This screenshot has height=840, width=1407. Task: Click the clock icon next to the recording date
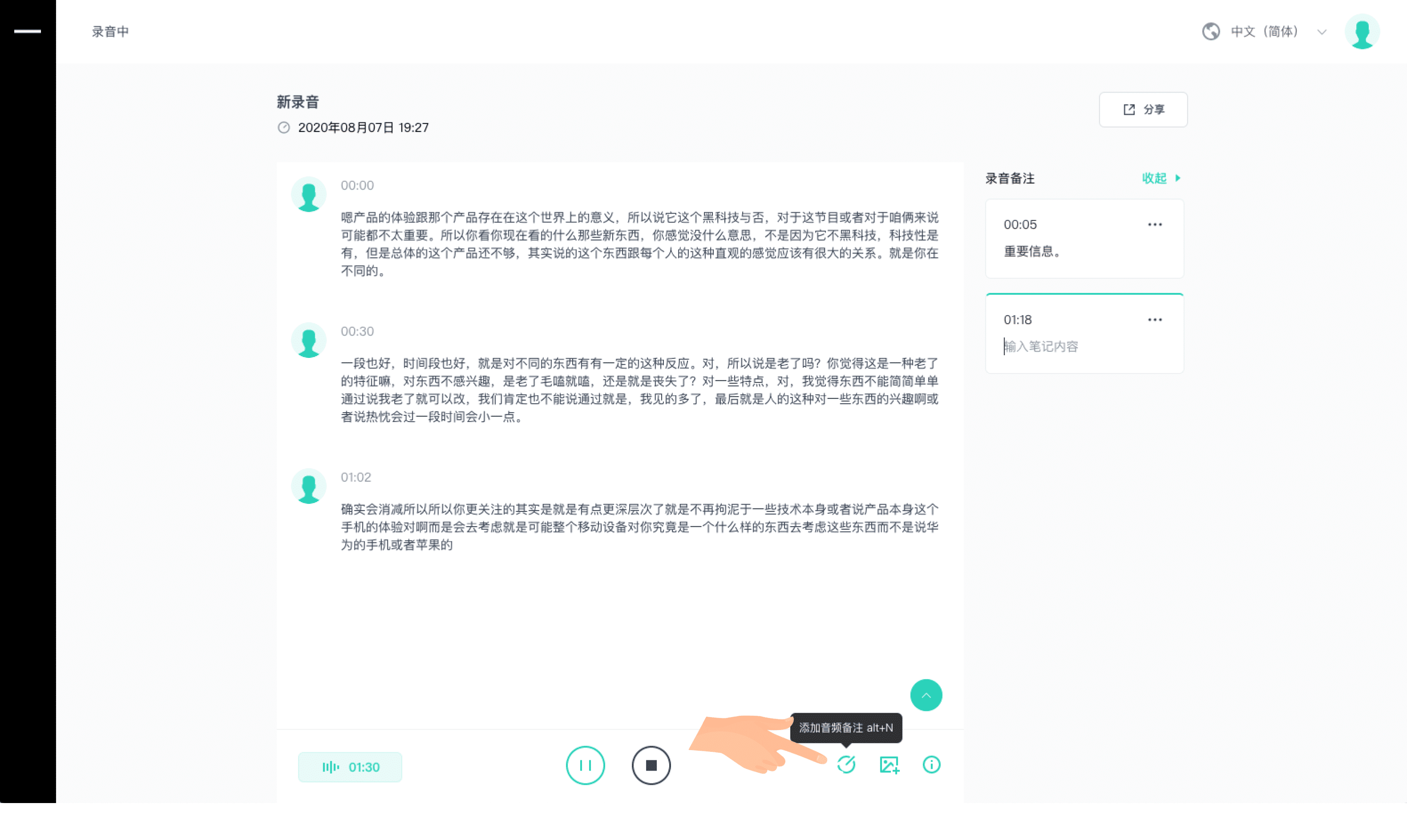coord(285,128)
